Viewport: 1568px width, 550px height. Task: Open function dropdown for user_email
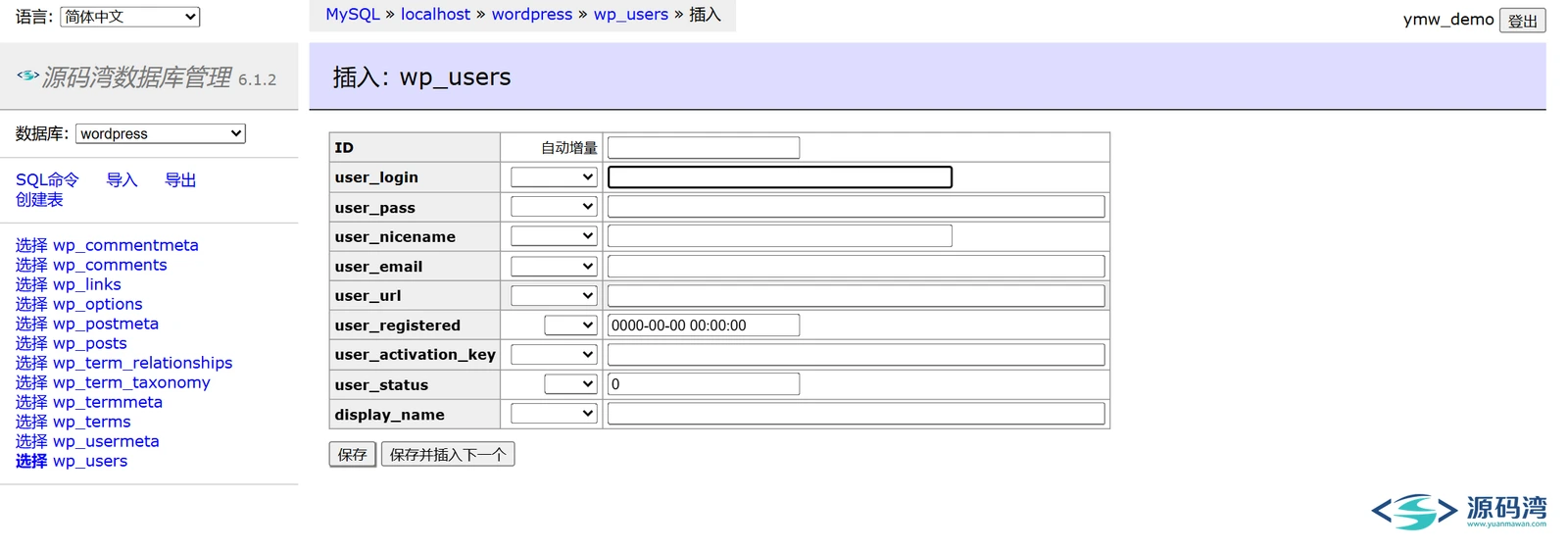pos(554,267)
